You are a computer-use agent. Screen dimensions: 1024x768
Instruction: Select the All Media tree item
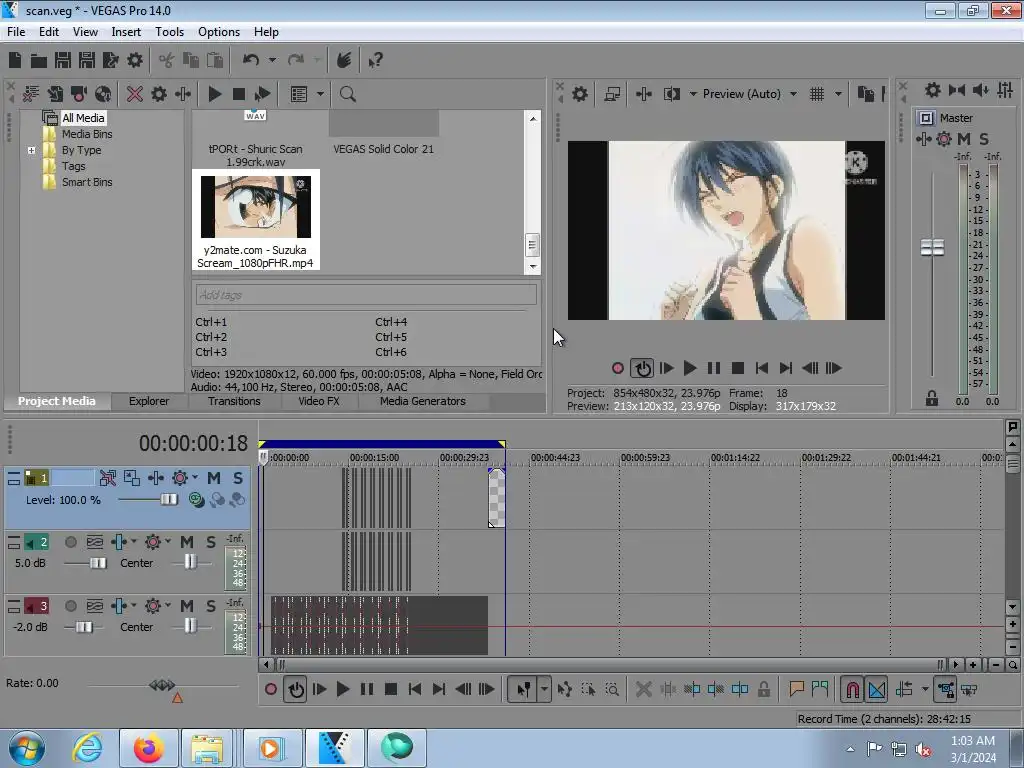pyautogui.click(x=83, y=118)
